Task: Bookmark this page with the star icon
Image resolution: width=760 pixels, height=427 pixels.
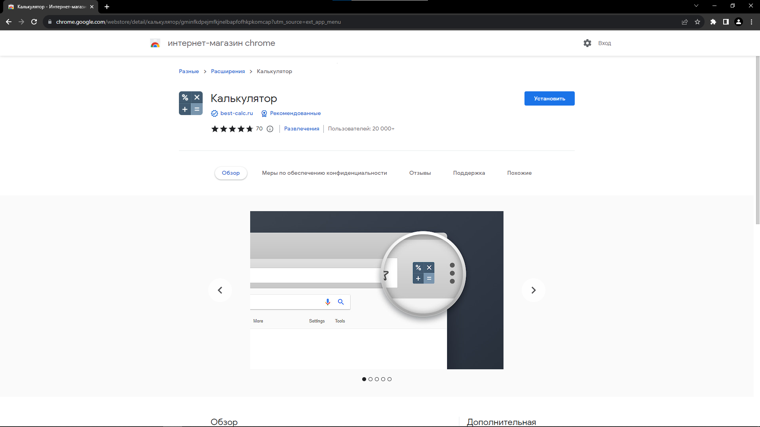Action: pyautogui.click(x=697, y=22)
